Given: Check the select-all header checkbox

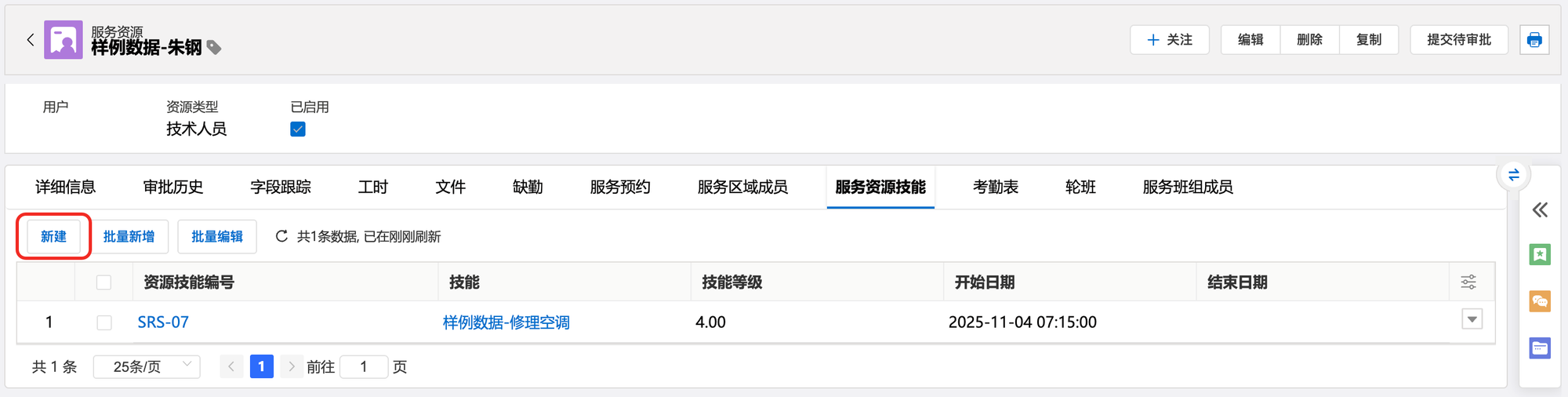Looking at the screenshot, I should point(103,282).
